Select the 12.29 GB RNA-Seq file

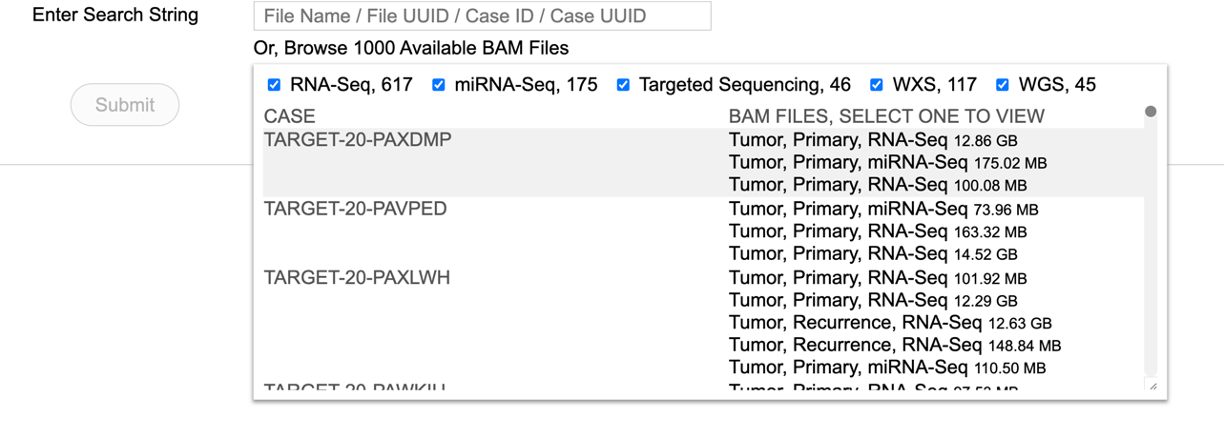point(872,300)
